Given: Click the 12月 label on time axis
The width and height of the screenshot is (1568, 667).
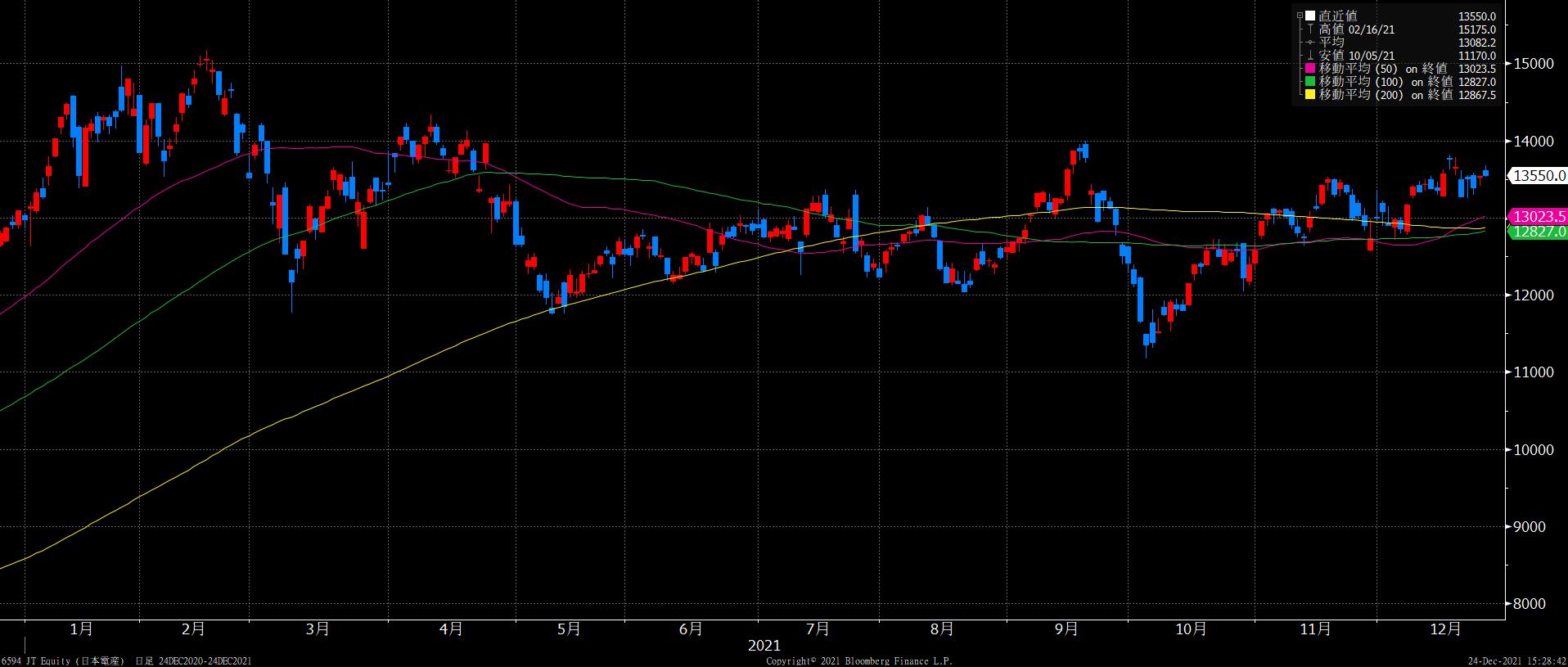Looking at the screenshot, I should click(1445, 629).
